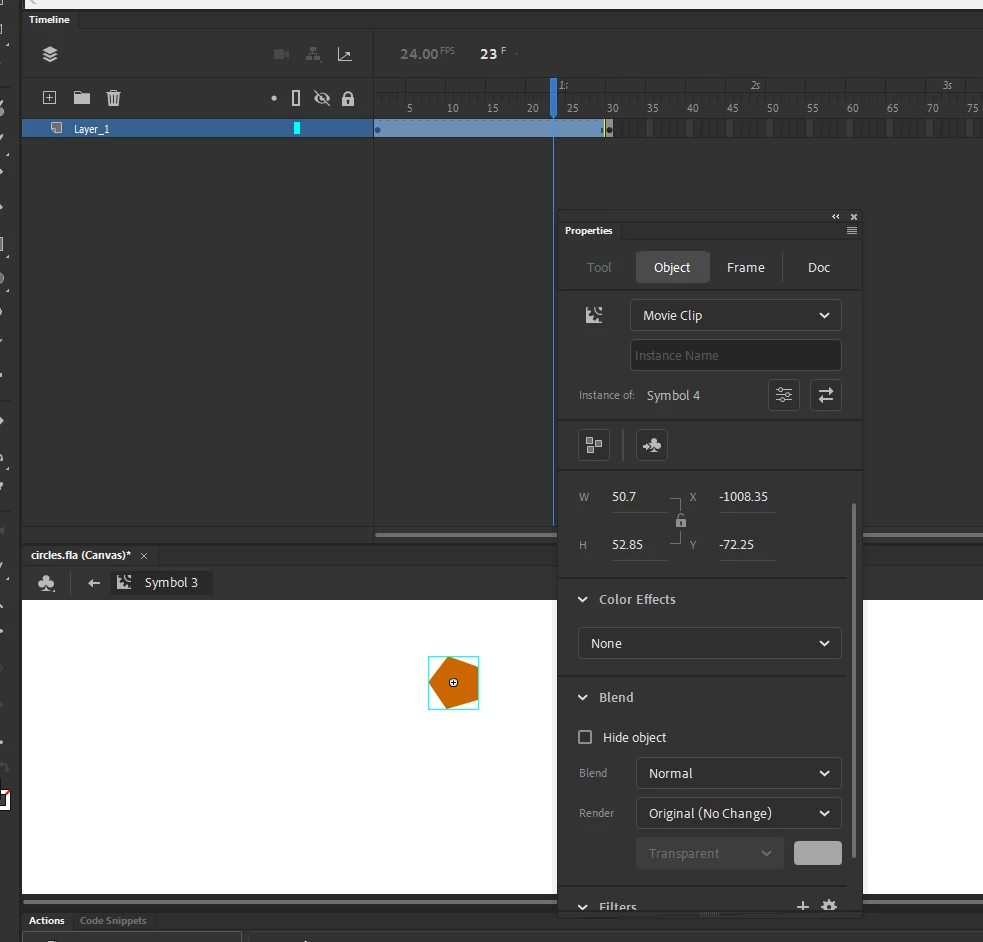Open the Color Effects None dropdown
Image resolution: width=983 pixels, height=942 pixels.
(x=710, y=644)
